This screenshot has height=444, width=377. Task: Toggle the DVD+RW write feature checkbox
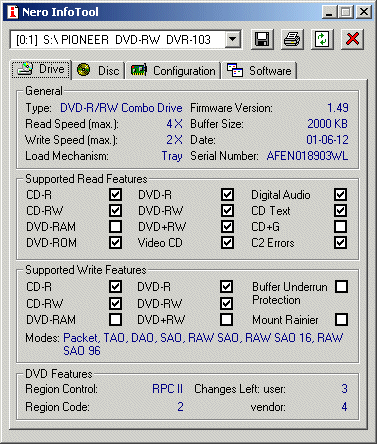point(226,319)
